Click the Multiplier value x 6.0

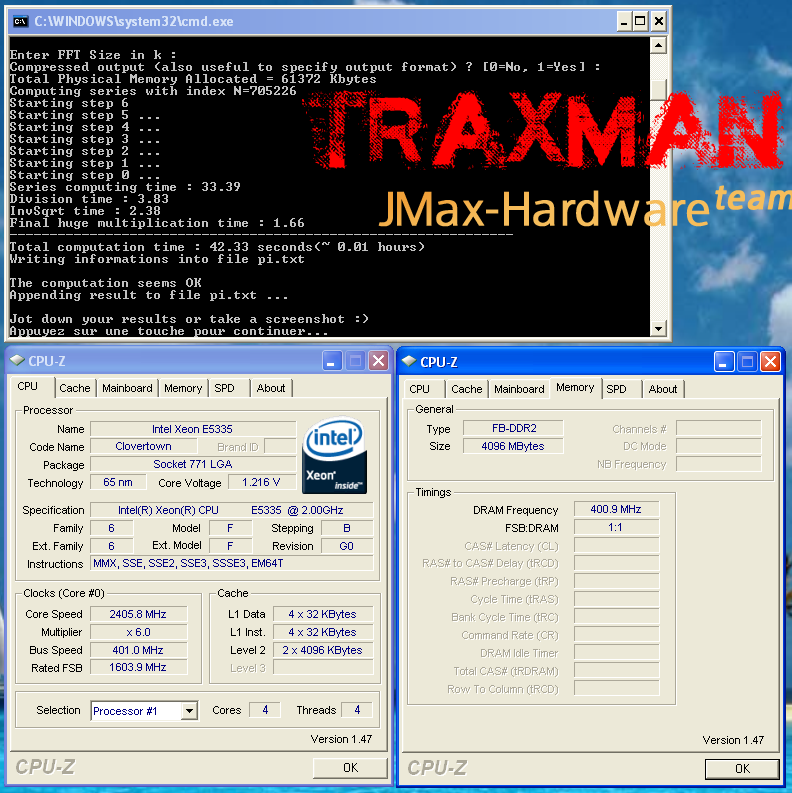pos(138,632)
